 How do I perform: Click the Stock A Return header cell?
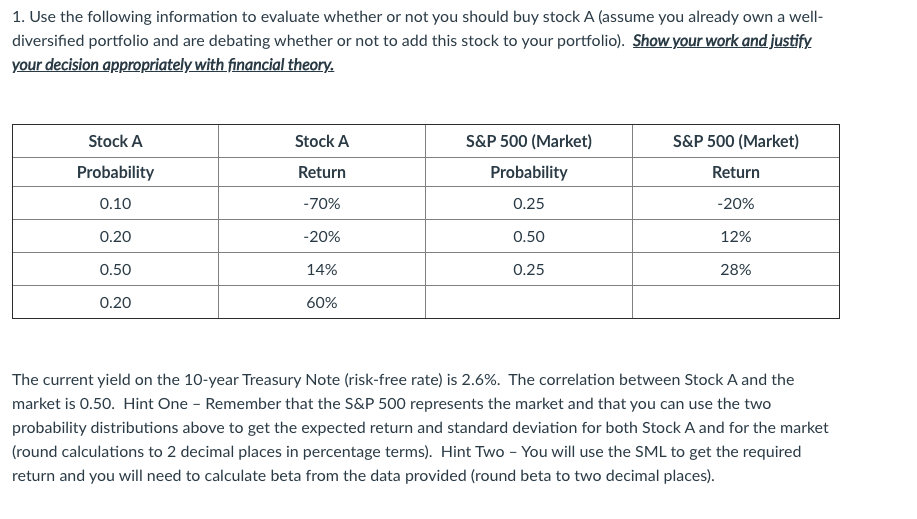(322, 157)
